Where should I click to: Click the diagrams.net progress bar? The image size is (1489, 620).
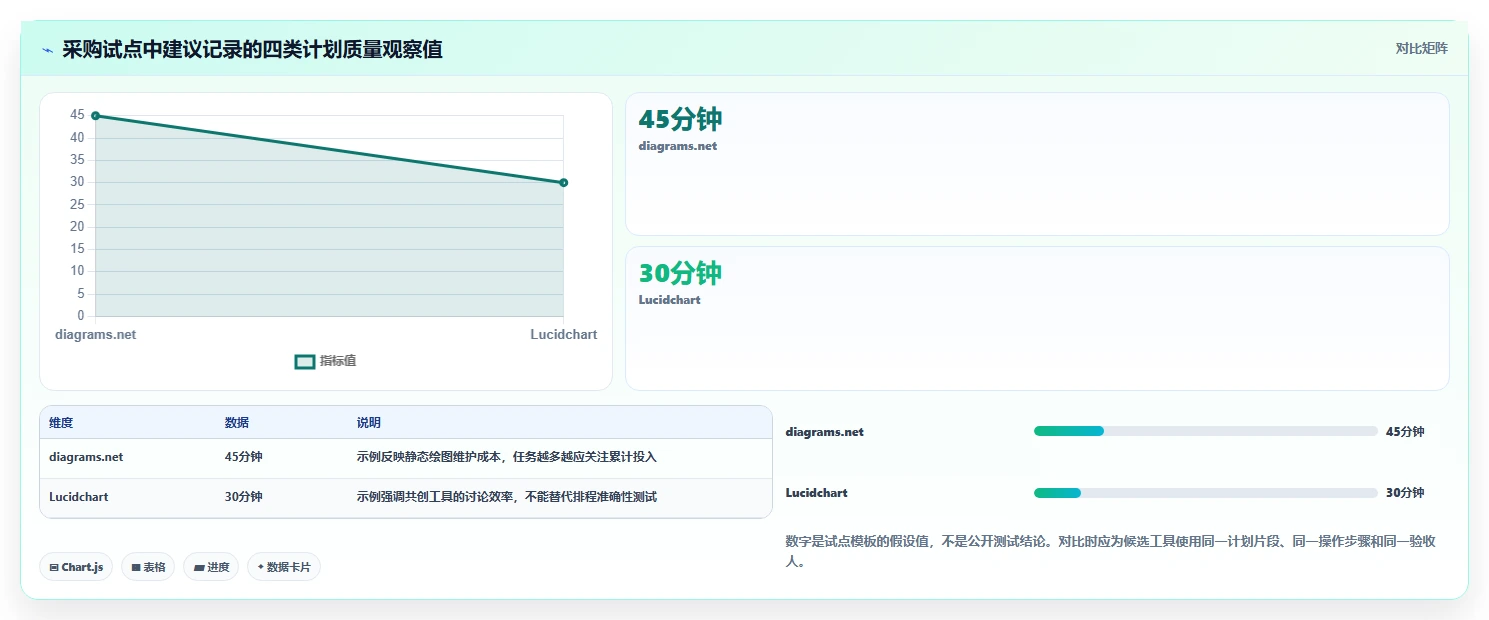tap(1206, 431)
